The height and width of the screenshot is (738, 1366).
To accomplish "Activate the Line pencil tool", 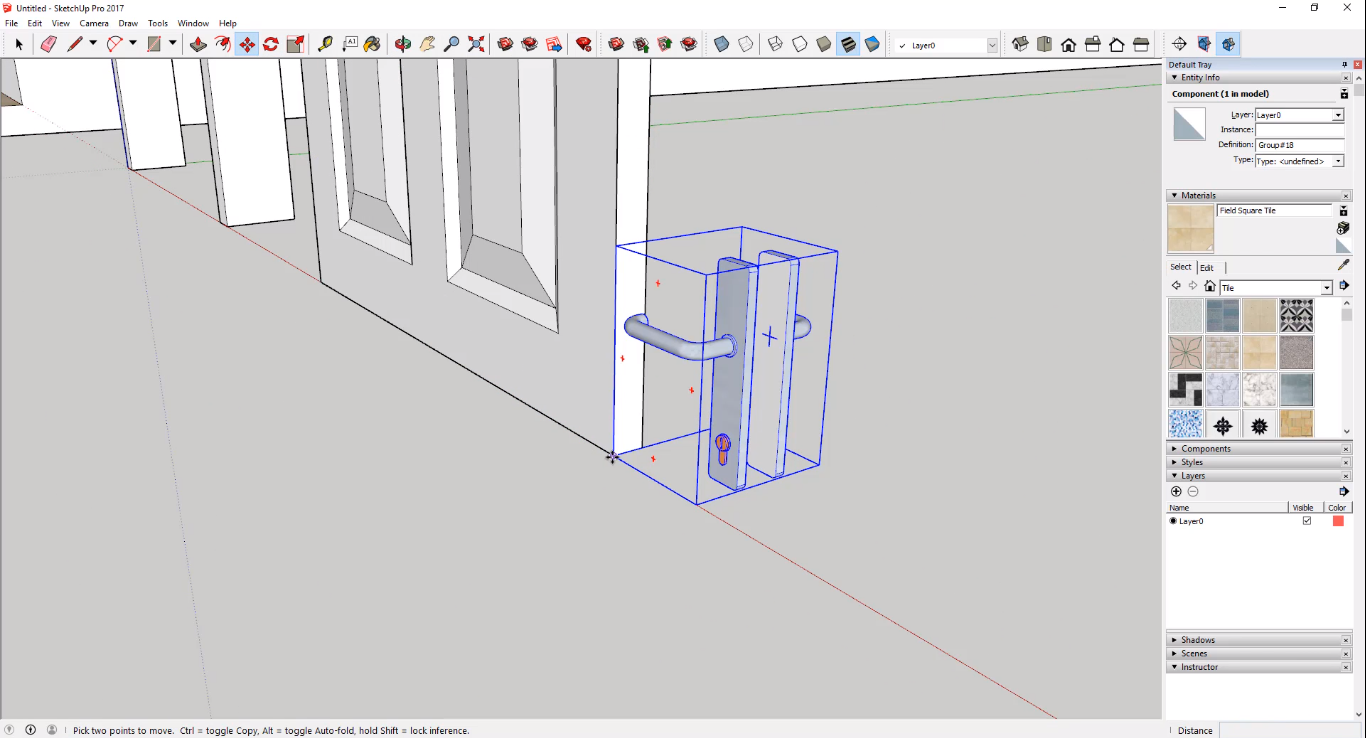I will 75,44.
